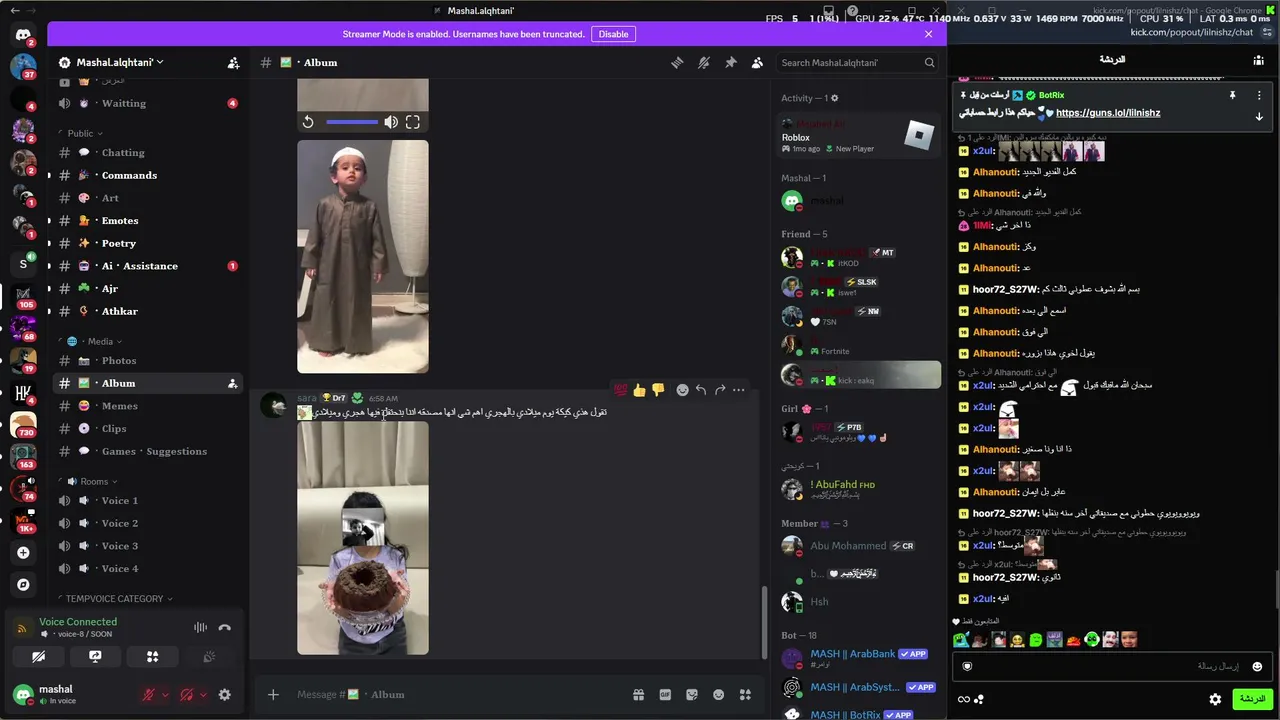Replay the video in the album
1280x720 pixels.
308,122
